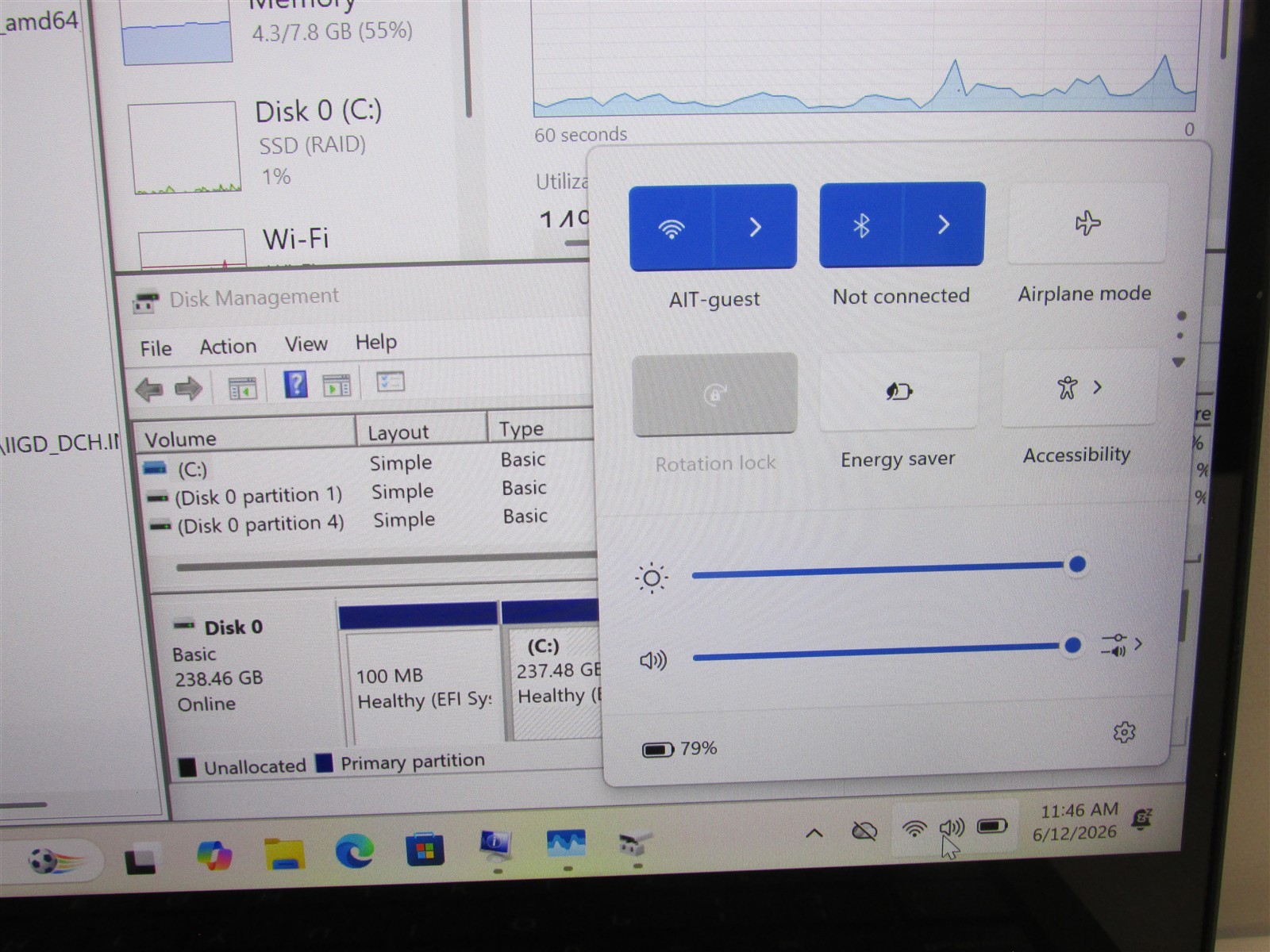Open the File menu in Disk Management
This screenshot has height=952, width=1270.
coord(156,349)
